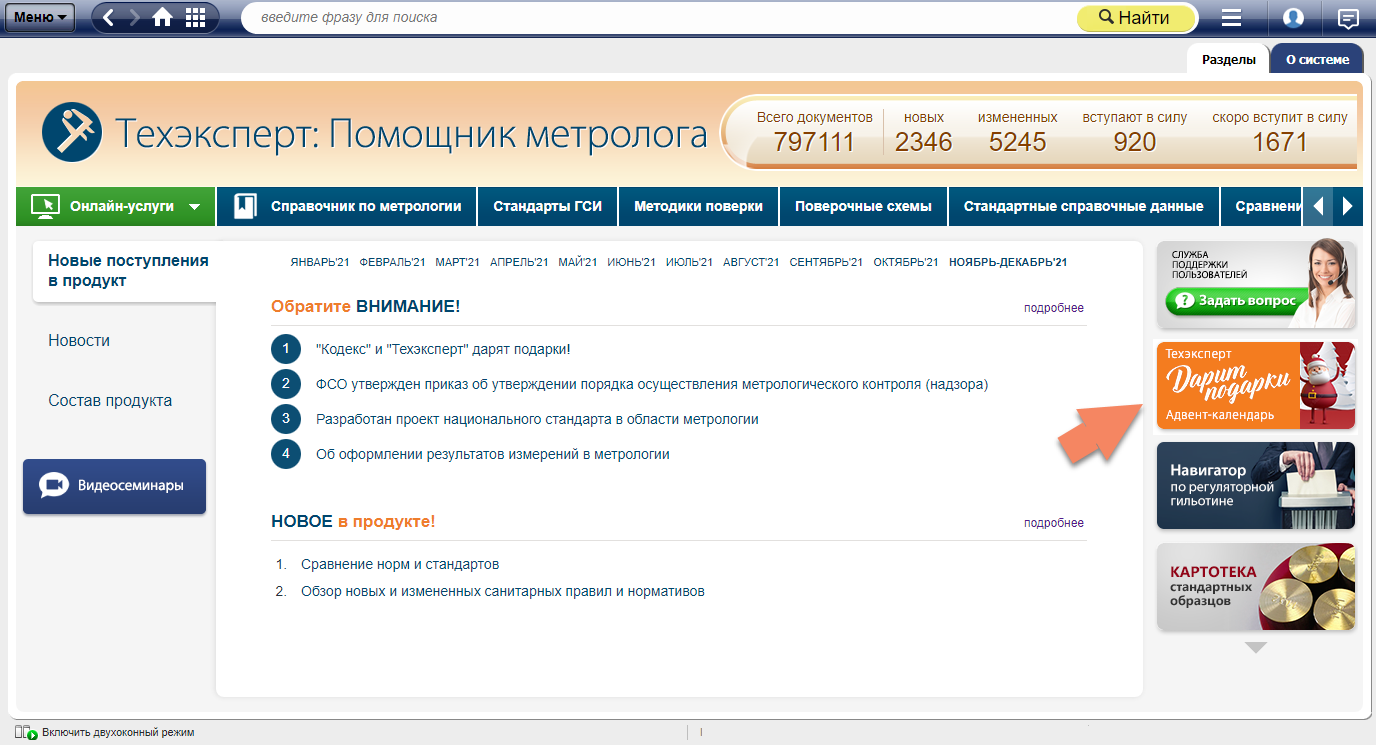Click подробнее next to Обратите ВНИМАНИЕ
The image size is (1376, 745).
click(x=1053, y=308)
